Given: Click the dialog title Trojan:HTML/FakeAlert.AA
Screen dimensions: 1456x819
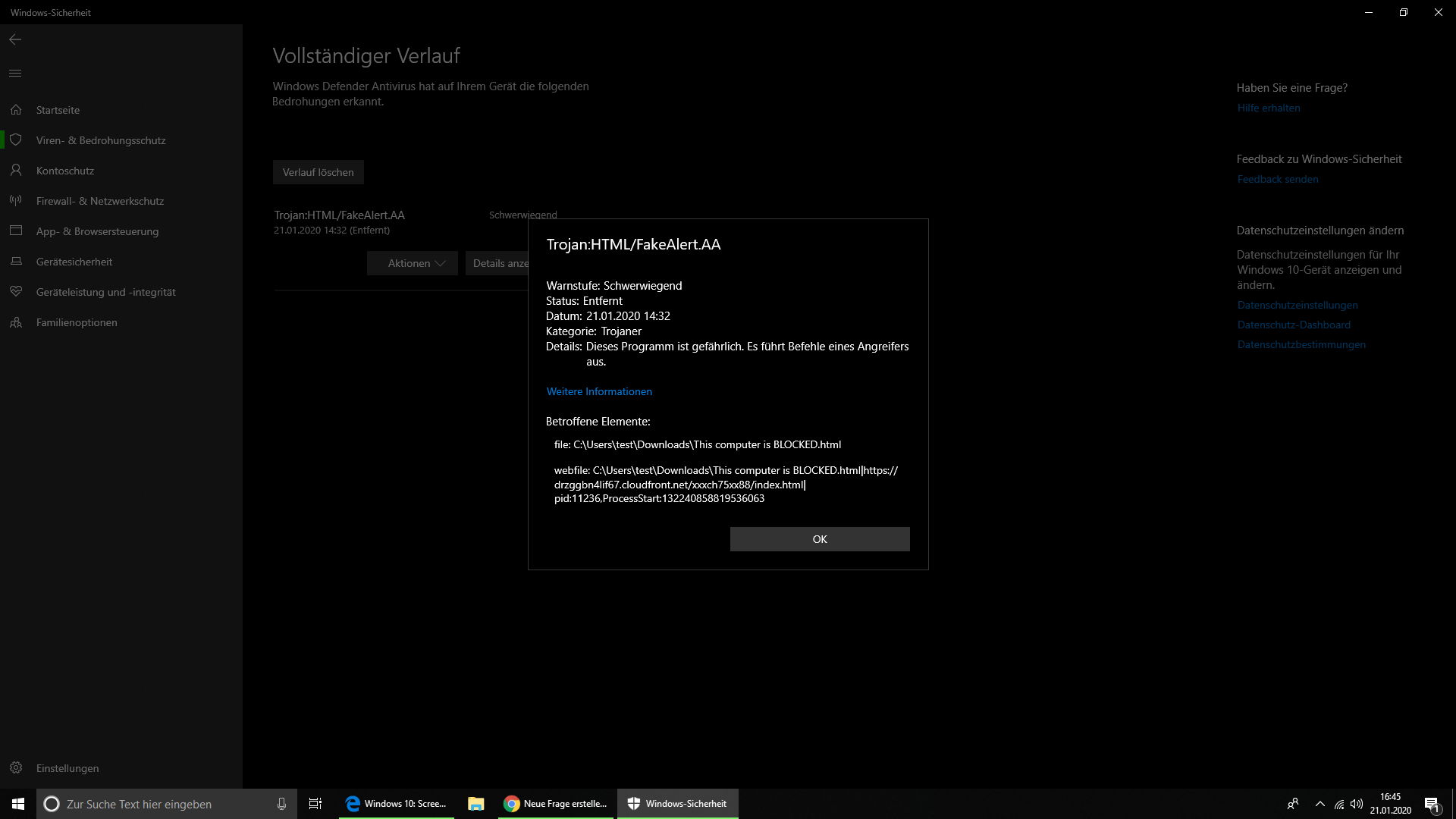Looking at the screenshot, I should [633, 244].
